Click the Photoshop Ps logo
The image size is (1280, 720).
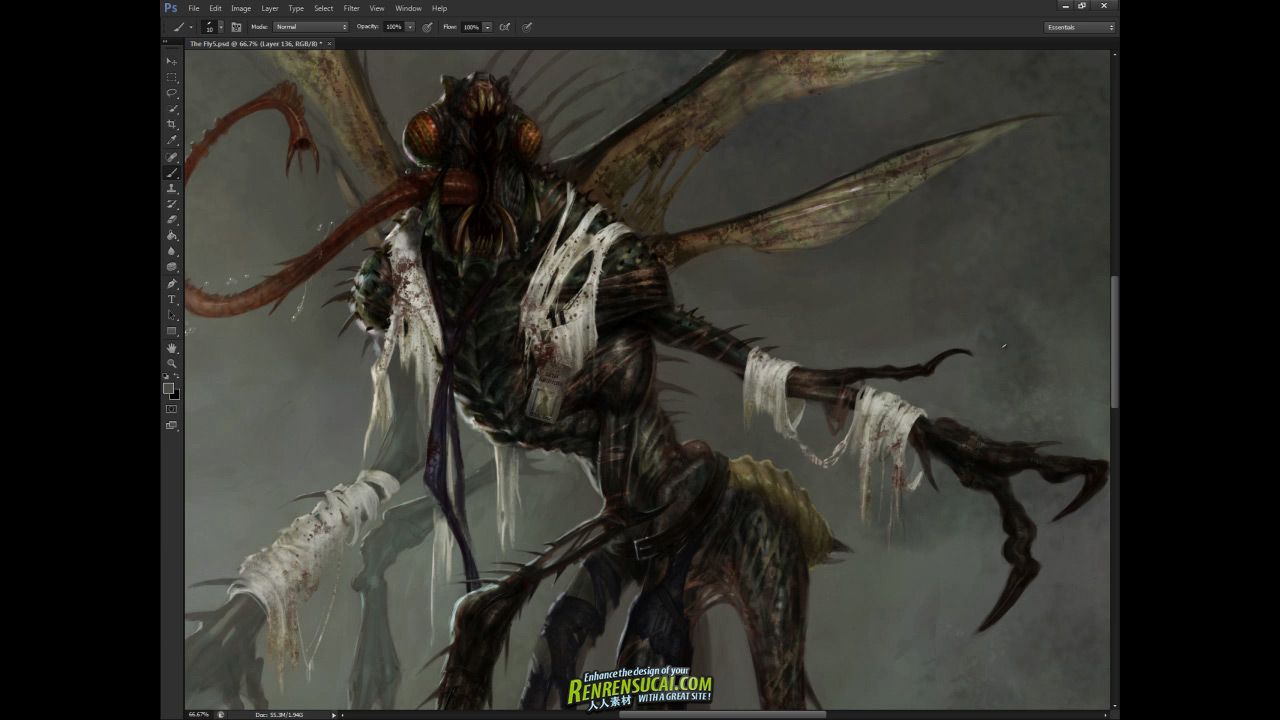pyautogui.click(x=171, y=8)
